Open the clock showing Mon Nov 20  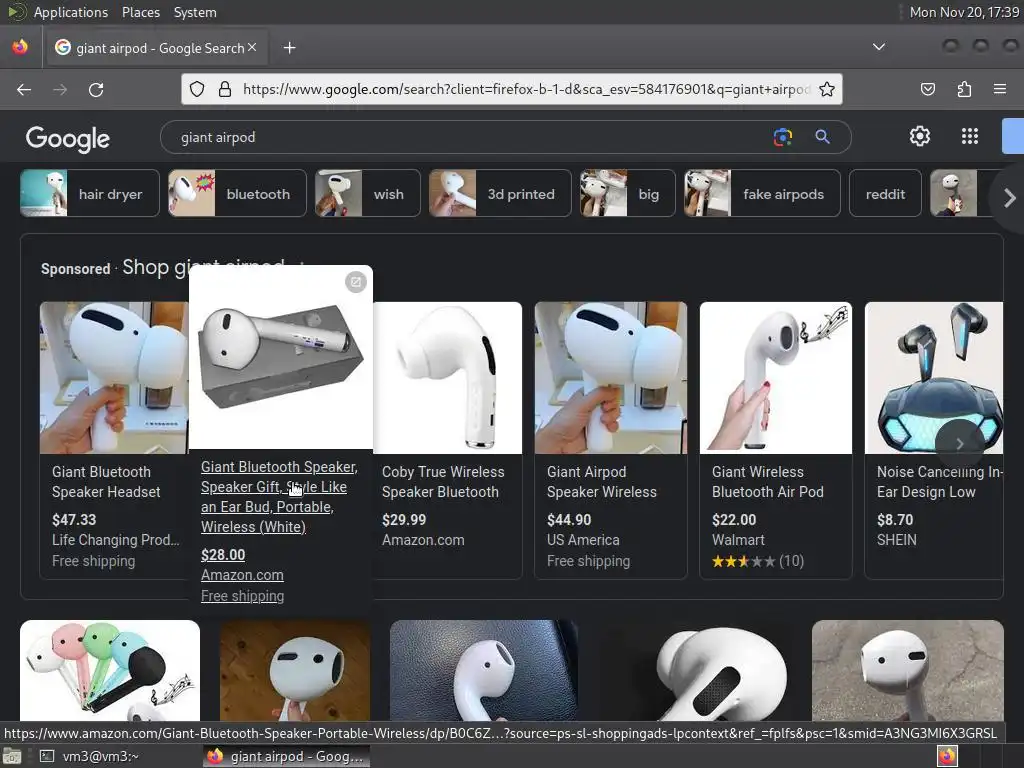click(964, 12)
